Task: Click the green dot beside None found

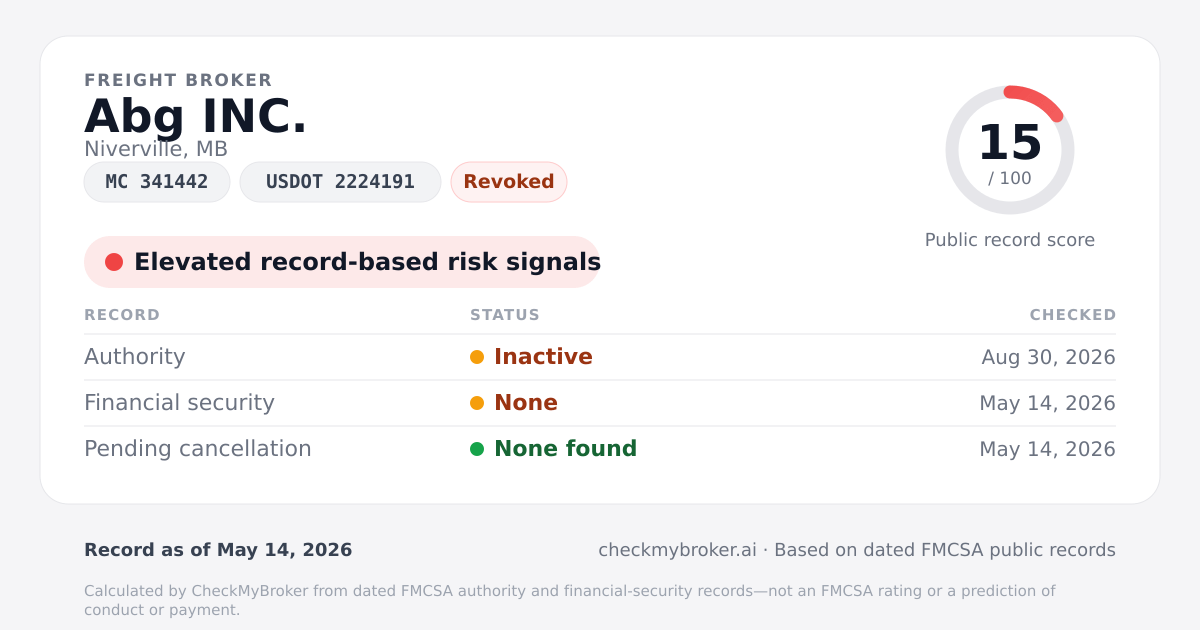Action: pos(477,449)
